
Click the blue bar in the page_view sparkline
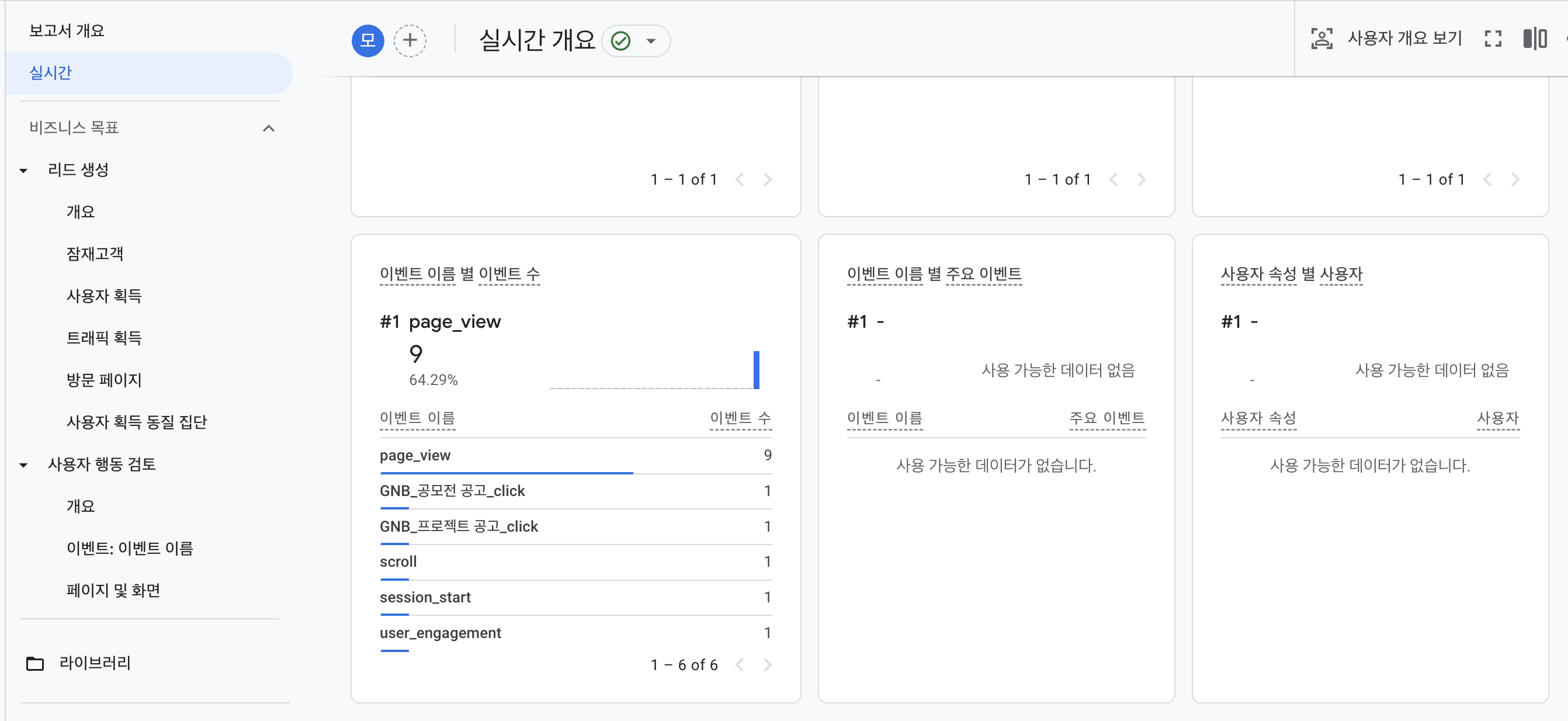coord(756,370)
